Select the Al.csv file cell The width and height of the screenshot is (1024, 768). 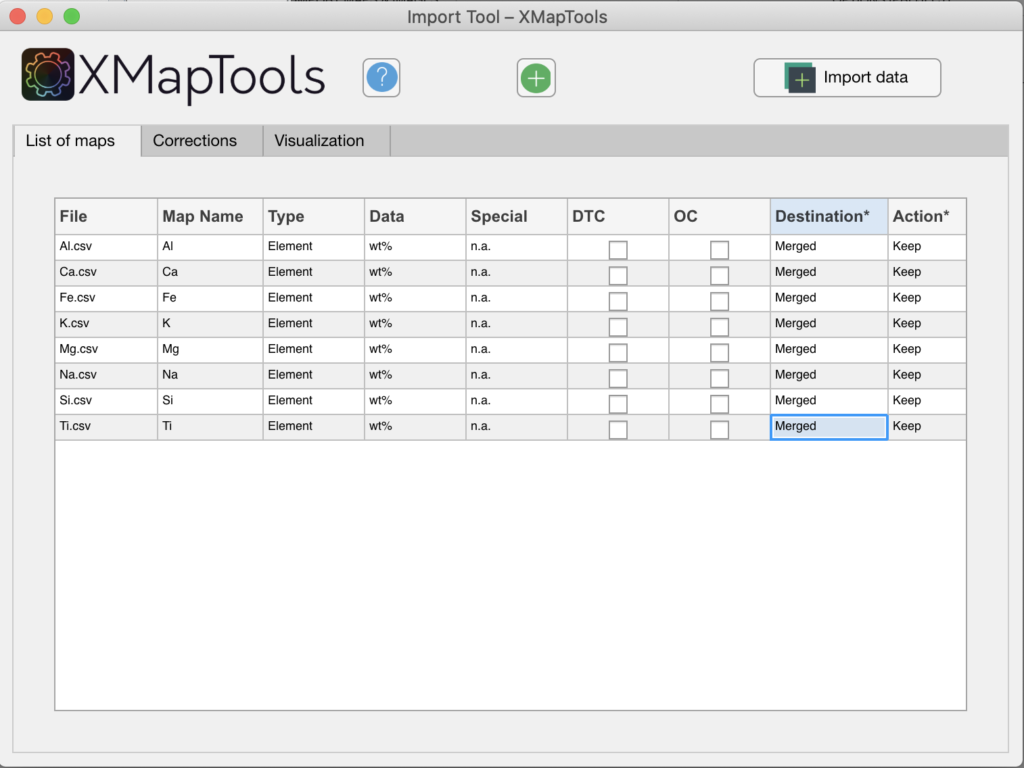click(106, 247)
